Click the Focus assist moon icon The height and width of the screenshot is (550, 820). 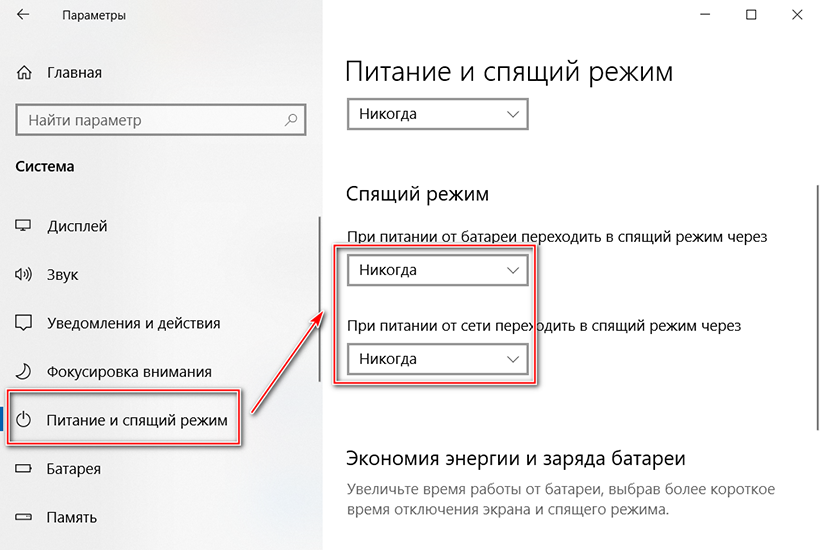[25, 372]
